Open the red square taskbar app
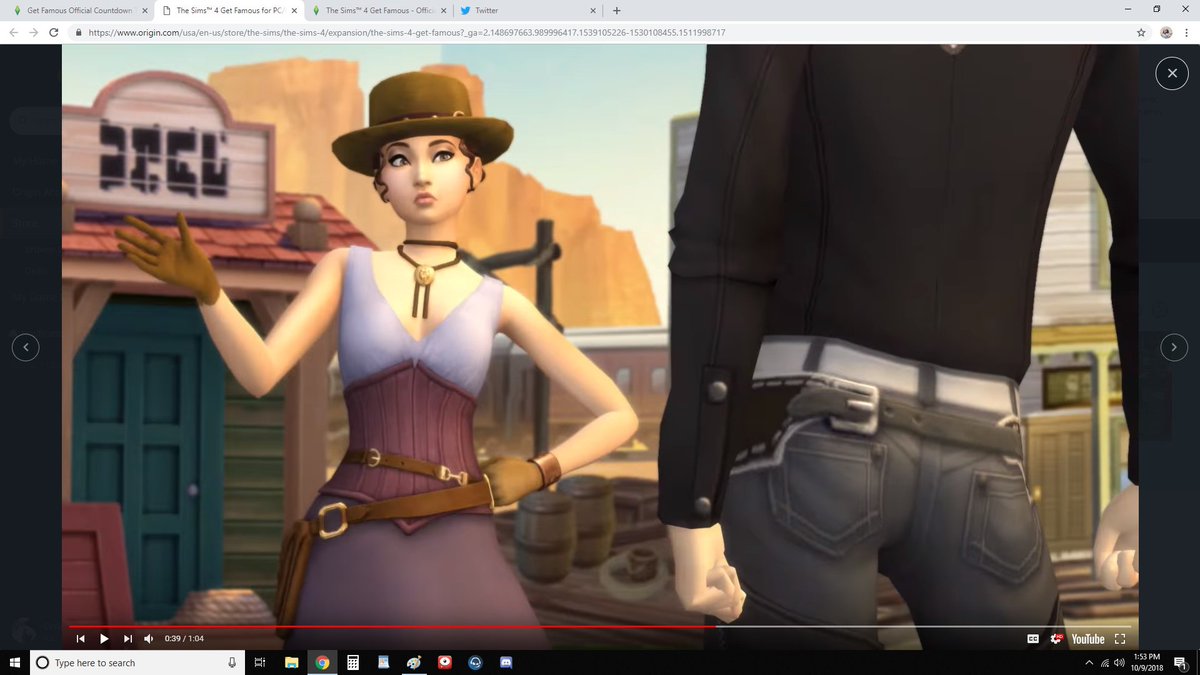The image size is (1200, 675). tap(445, 662)
